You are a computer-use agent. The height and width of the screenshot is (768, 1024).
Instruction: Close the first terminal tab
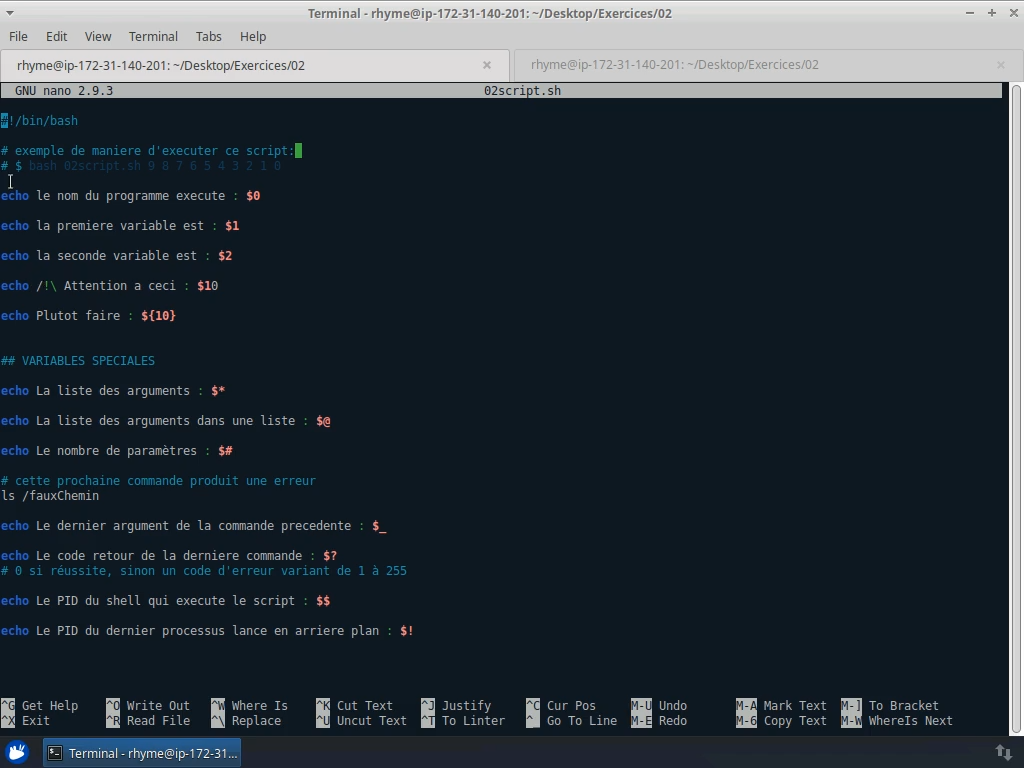tap(487, 65)
